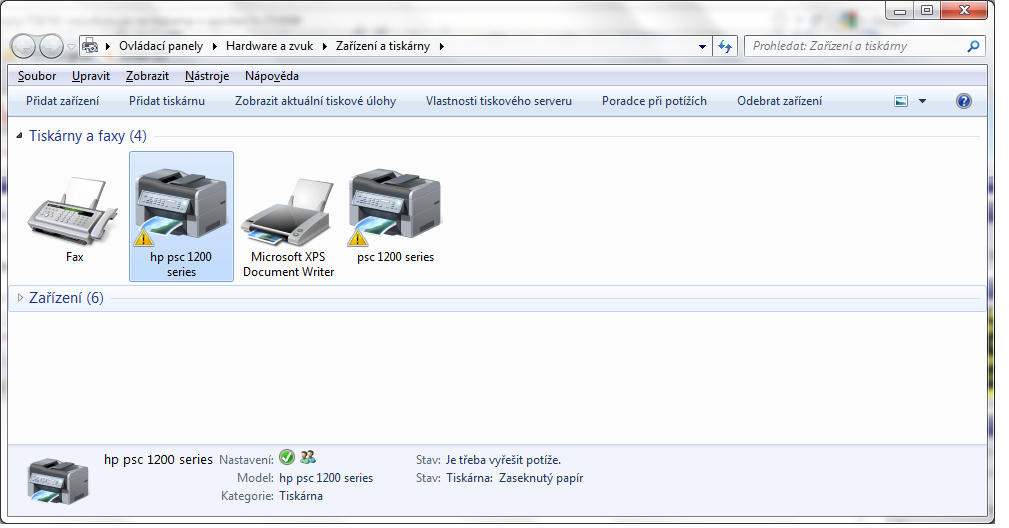The height and width of the screenshot is (528, 1009).
Task: Click the control panel icon in address bar
Action: [x=91, y=46]
